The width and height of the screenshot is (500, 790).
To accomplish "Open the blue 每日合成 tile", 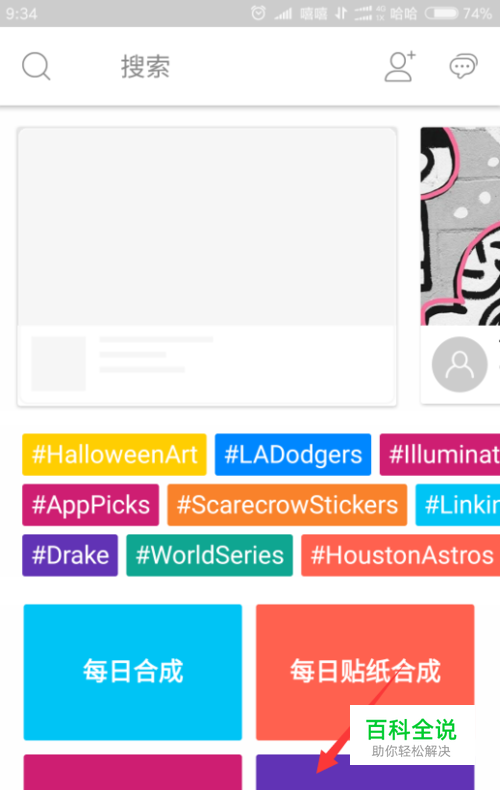I will pyautogui.click(x=133, y=672).
